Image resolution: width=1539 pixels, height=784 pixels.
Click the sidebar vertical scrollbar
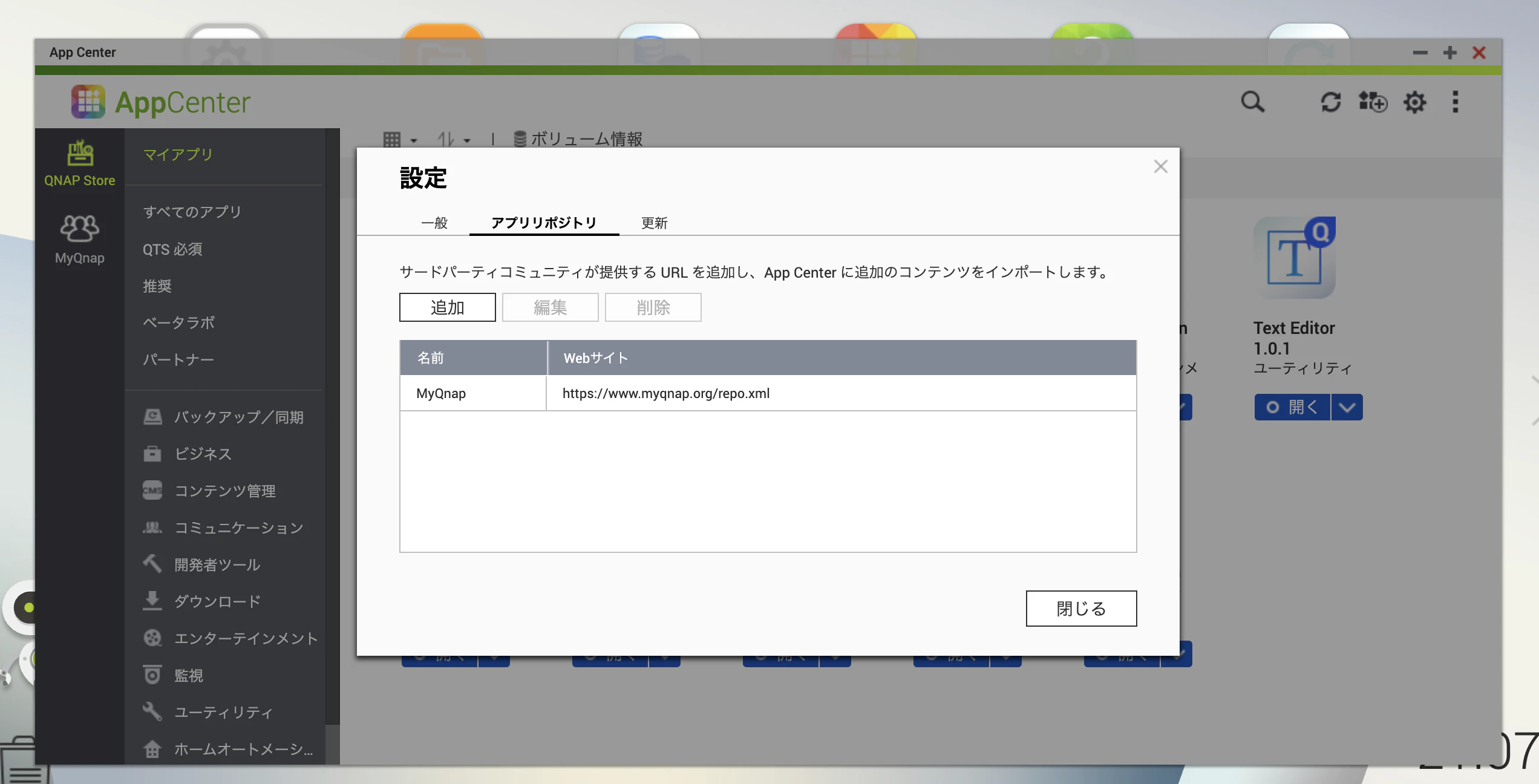(333, 426)
